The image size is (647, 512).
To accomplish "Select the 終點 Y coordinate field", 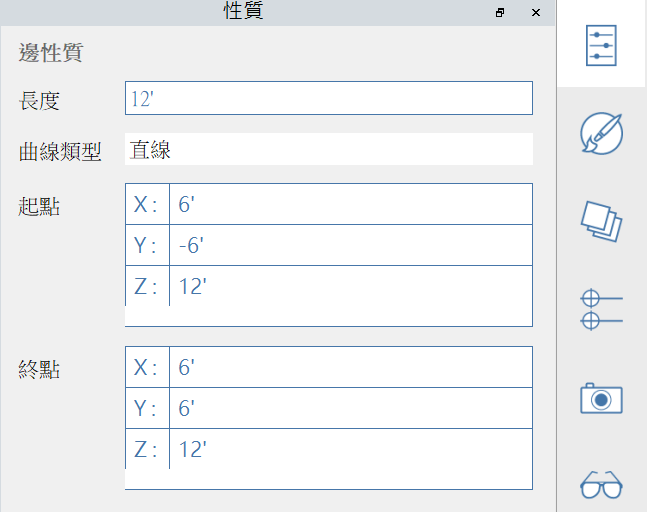I will tap(349, 409).
